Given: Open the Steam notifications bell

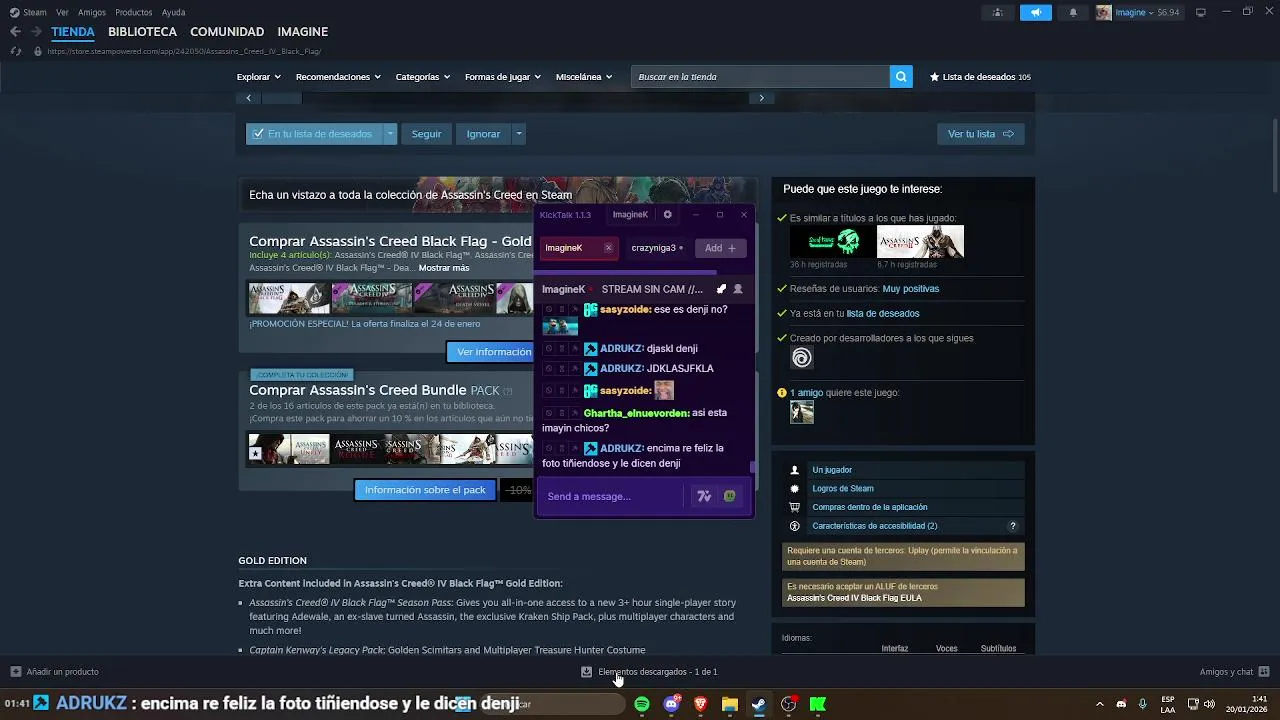Looking at the screenshot, I should pos(1073,12).
